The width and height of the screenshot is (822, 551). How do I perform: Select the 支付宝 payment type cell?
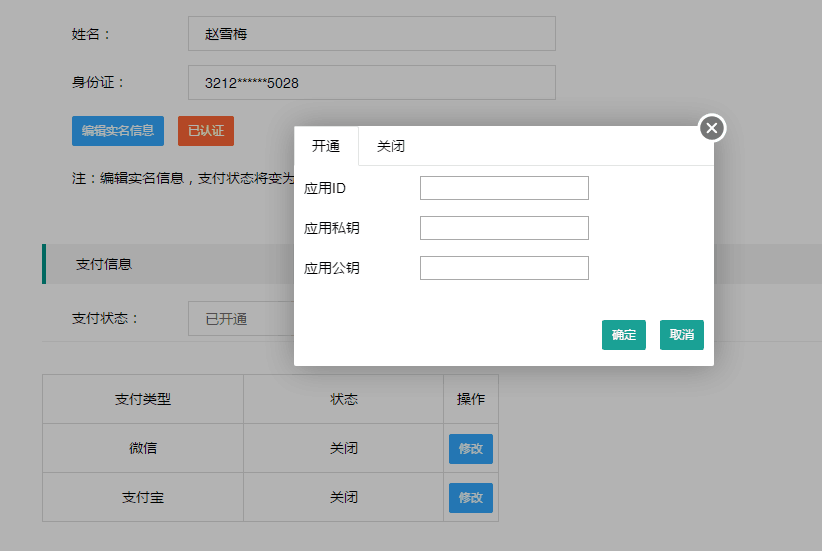click(143, 497)
